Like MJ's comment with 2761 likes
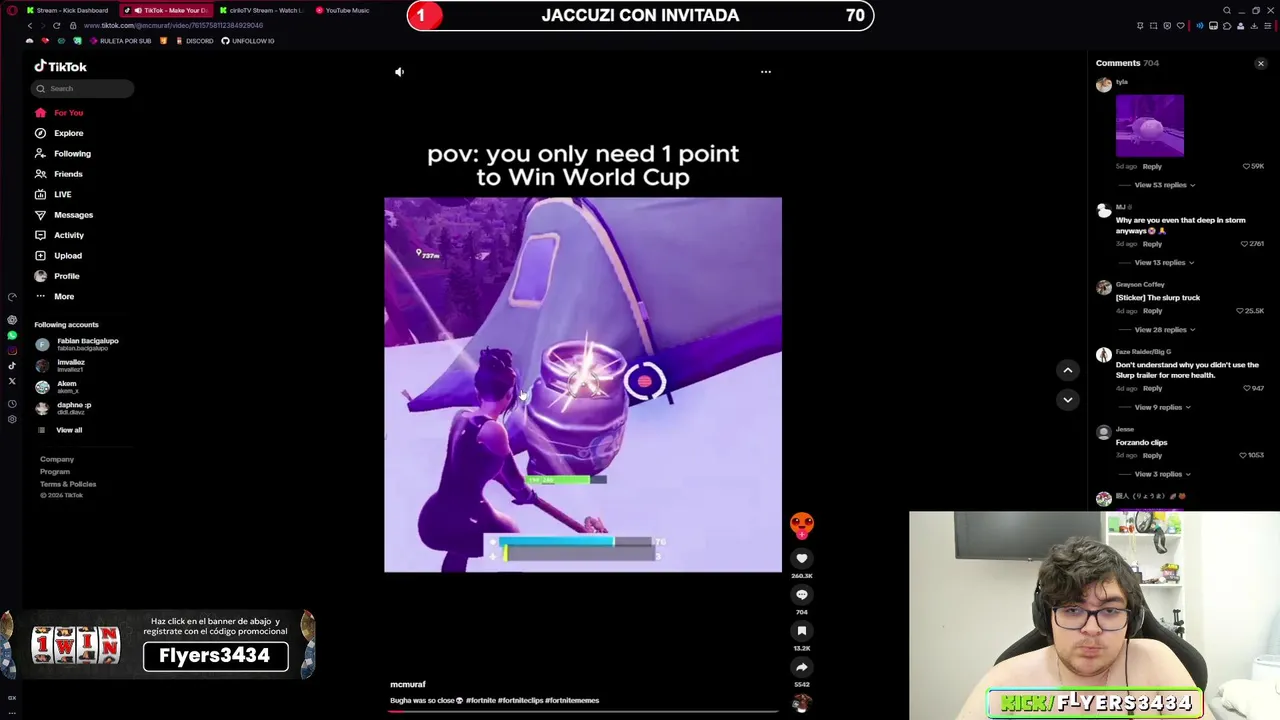Image resolution: width=1280 pixels, height=720 pixels. 1244,244
